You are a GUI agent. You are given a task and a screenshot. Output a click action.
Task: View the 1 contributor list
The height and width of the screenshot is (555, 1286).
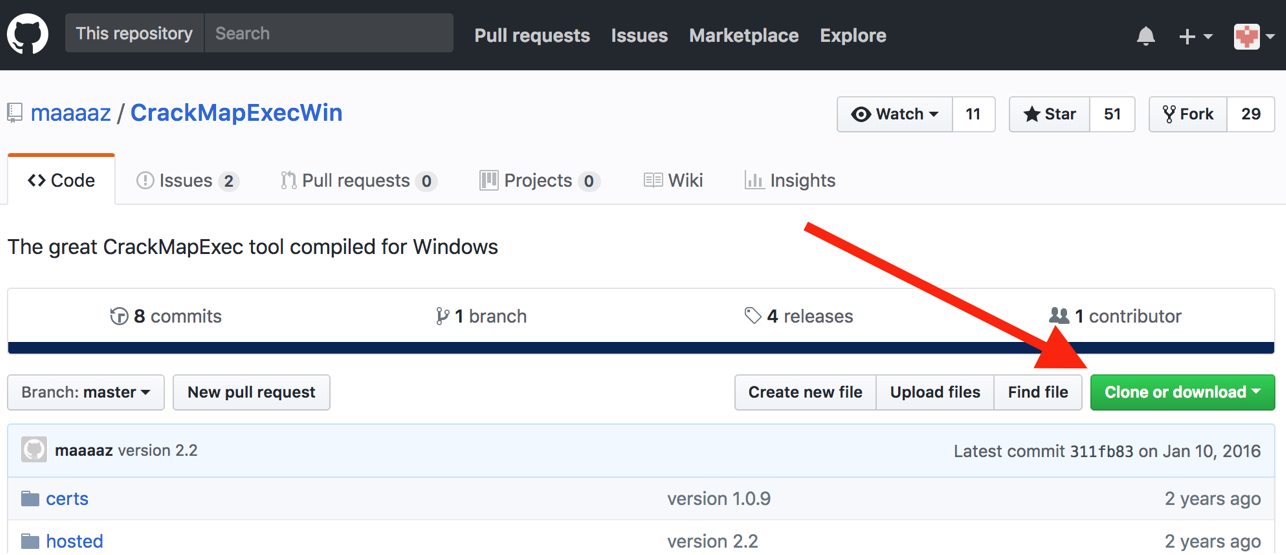pos(1115,316)
